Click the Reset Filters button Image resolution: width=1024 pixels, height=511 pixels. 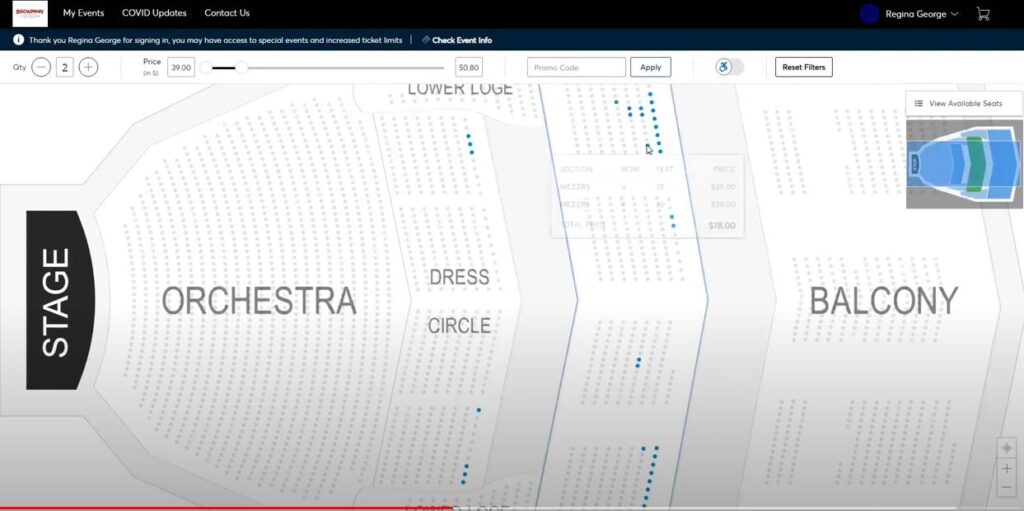pyautogui.click(x=803, y=67)
